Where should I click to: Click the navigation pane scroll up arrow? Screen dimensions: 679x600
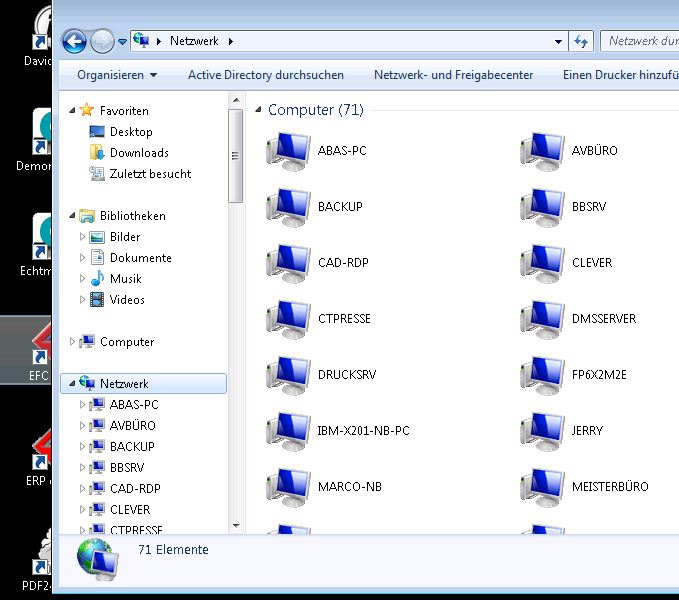click(236, 100)
